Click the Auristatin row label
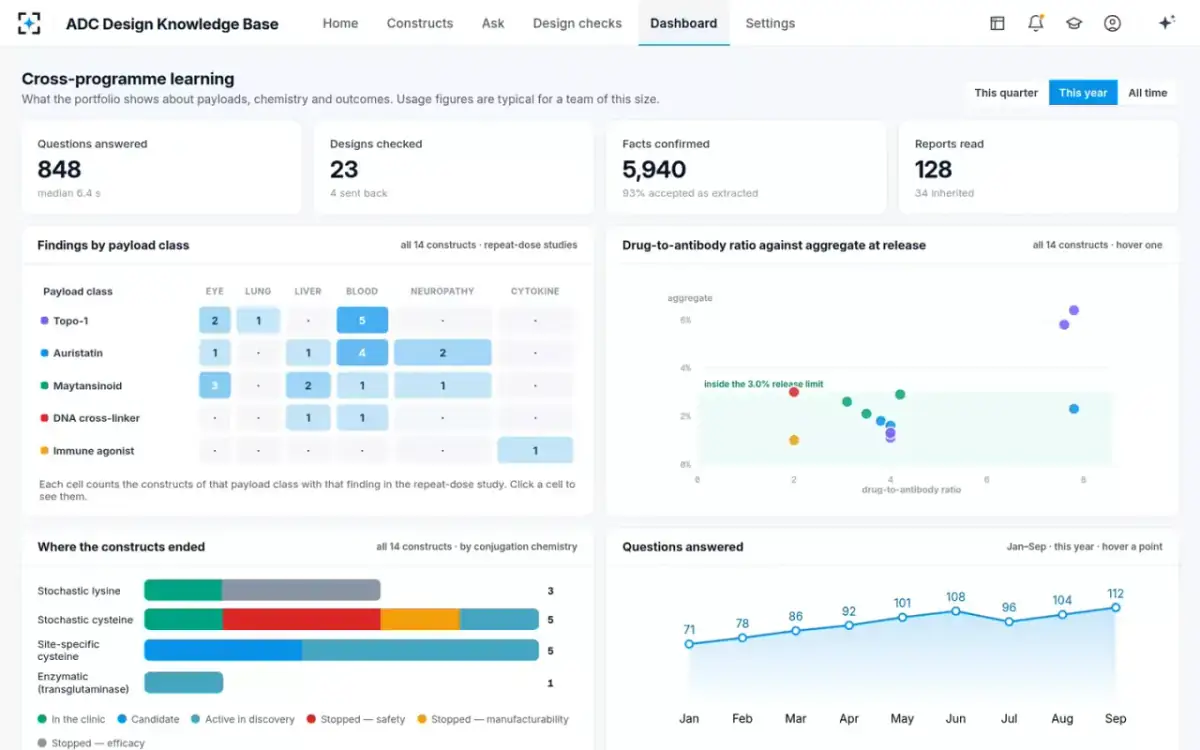1200x750 pixels. 71,353
